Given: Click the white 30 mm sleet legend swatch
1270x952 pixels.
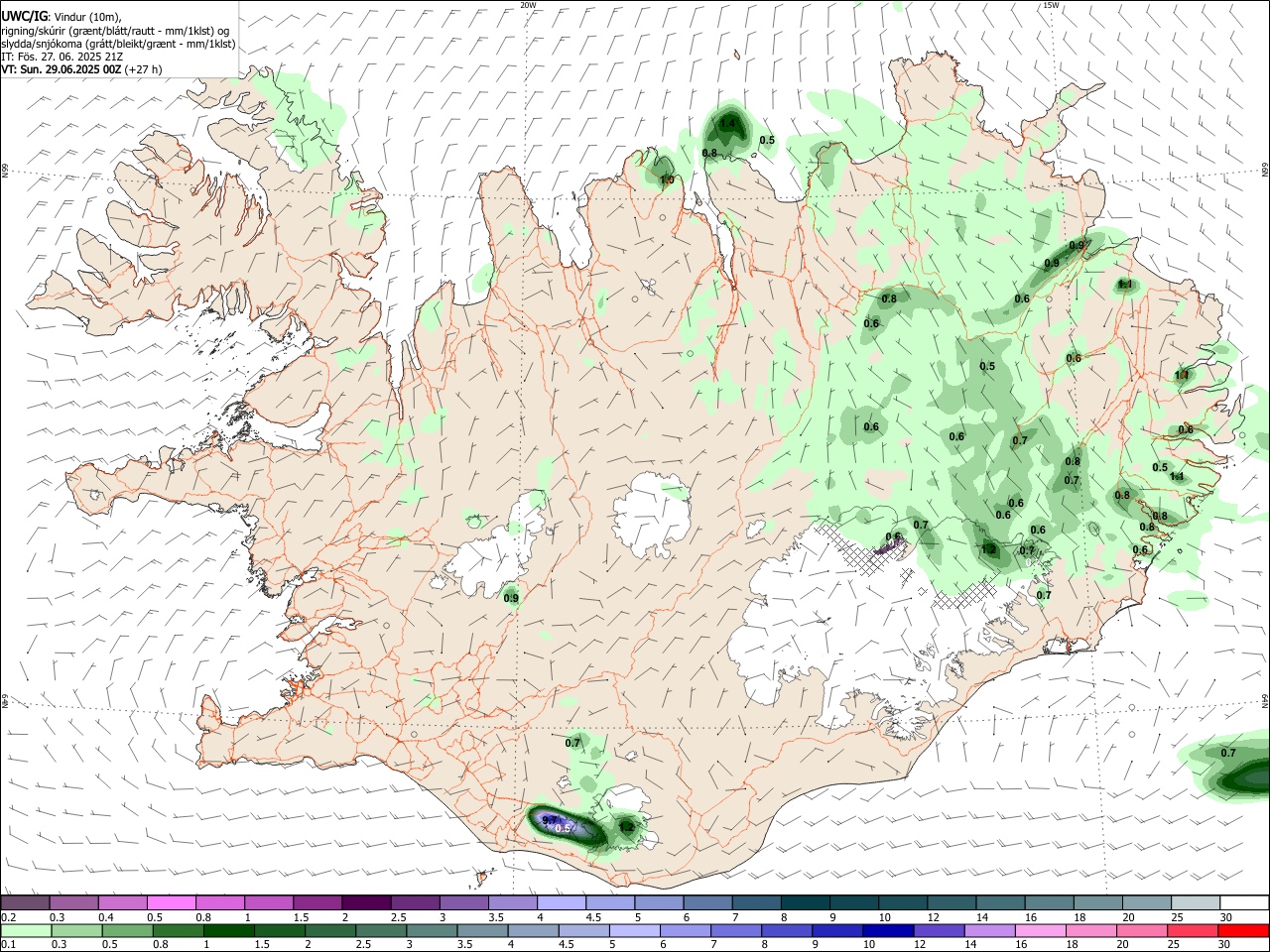Looking at the screenshot, I should (1244, 902).
